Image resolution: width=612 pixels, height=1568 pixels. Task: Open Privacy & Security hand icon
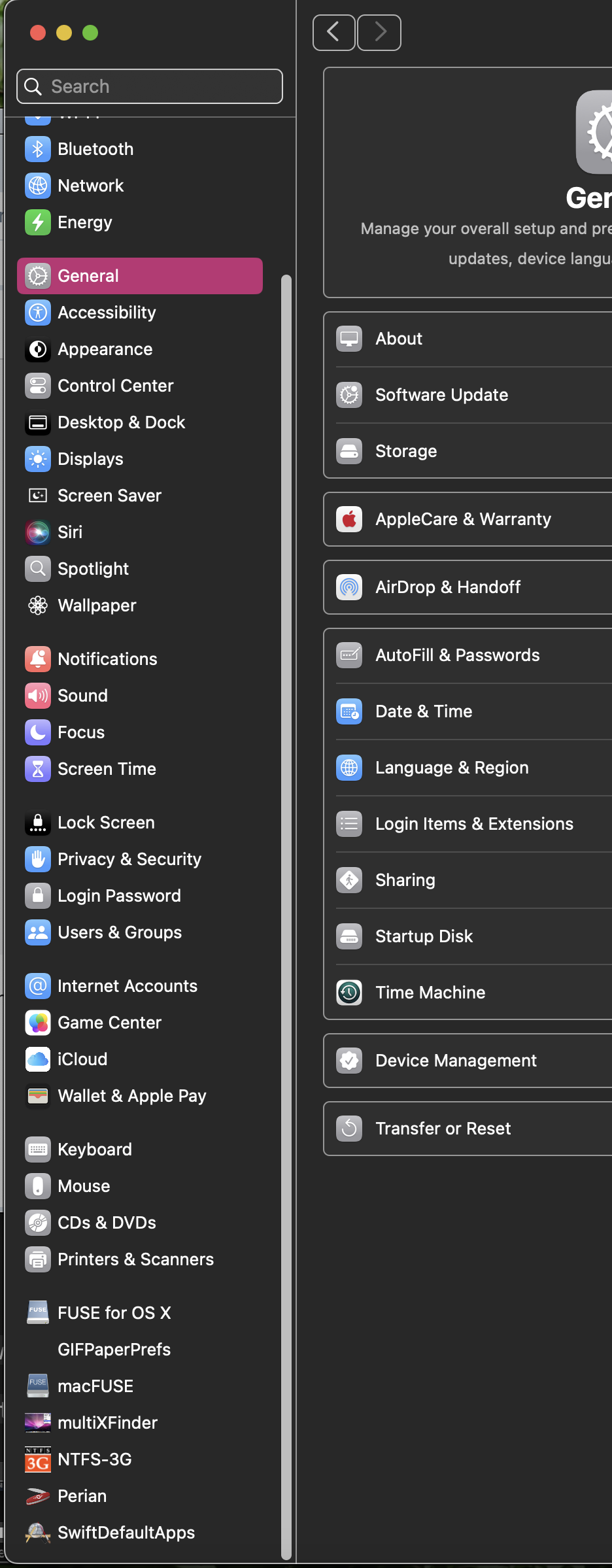click(x=38, y=859)
